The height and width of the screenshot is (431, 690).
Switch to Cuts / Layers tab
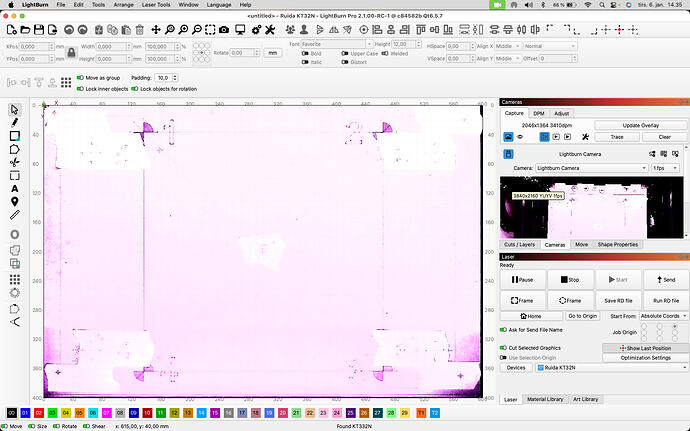click(x=519, y=244)
